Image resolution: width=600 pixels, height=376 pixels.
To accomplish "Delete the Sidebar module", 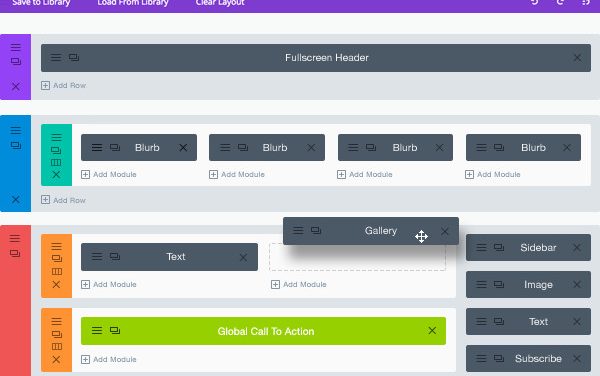I will [577, 247].
